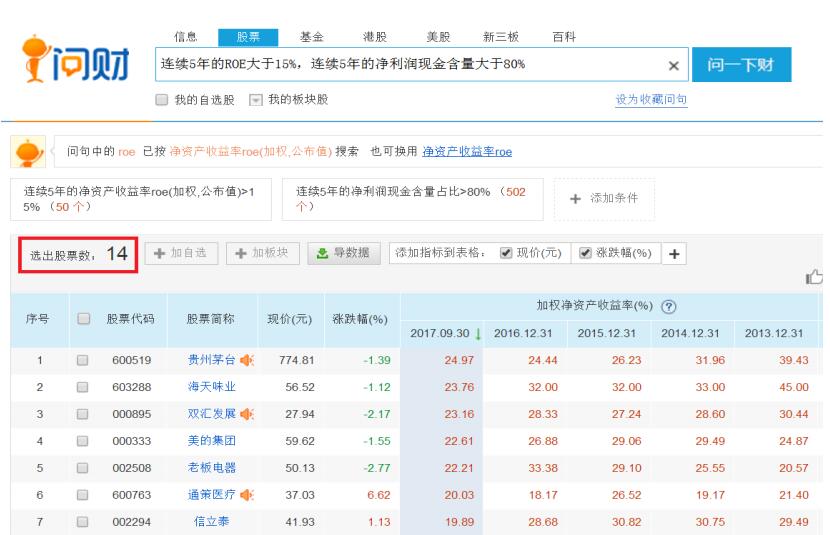Clear the search query with the X icon
830x535 pixels.
(673, 66)
